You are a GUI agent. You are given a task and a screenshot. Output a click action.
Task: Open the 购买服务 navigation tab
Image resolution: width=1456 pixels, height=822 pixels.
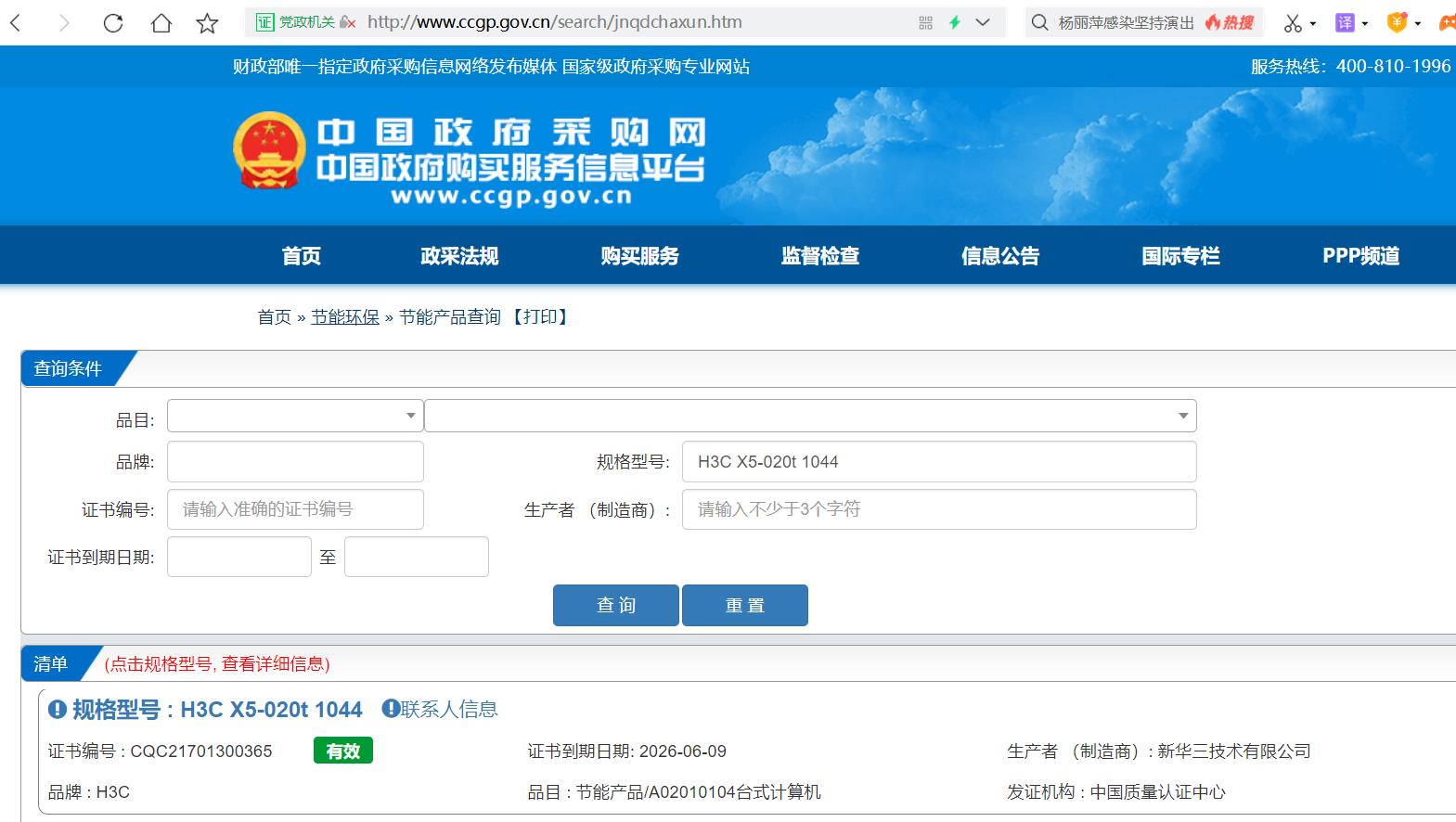pos(639,256)
